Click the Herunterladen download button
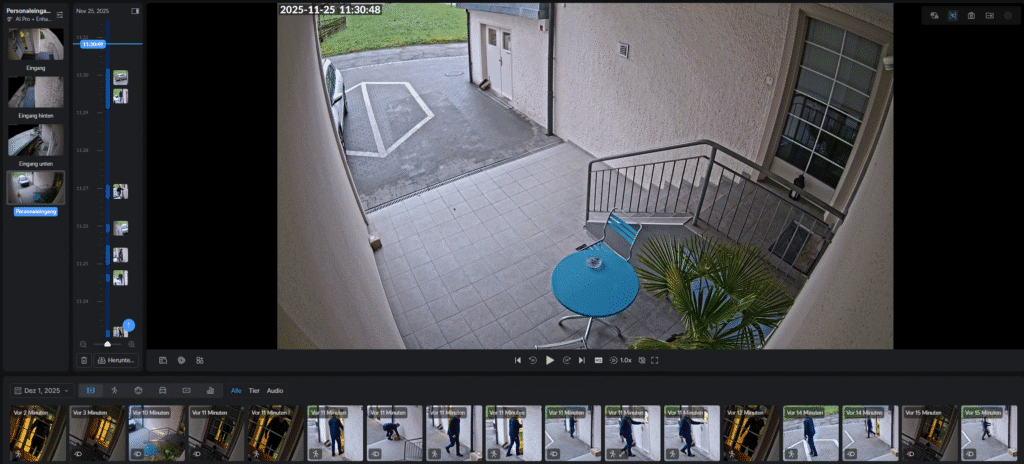This screenshot has height=464, width=1024. click(x=116, y=360)
